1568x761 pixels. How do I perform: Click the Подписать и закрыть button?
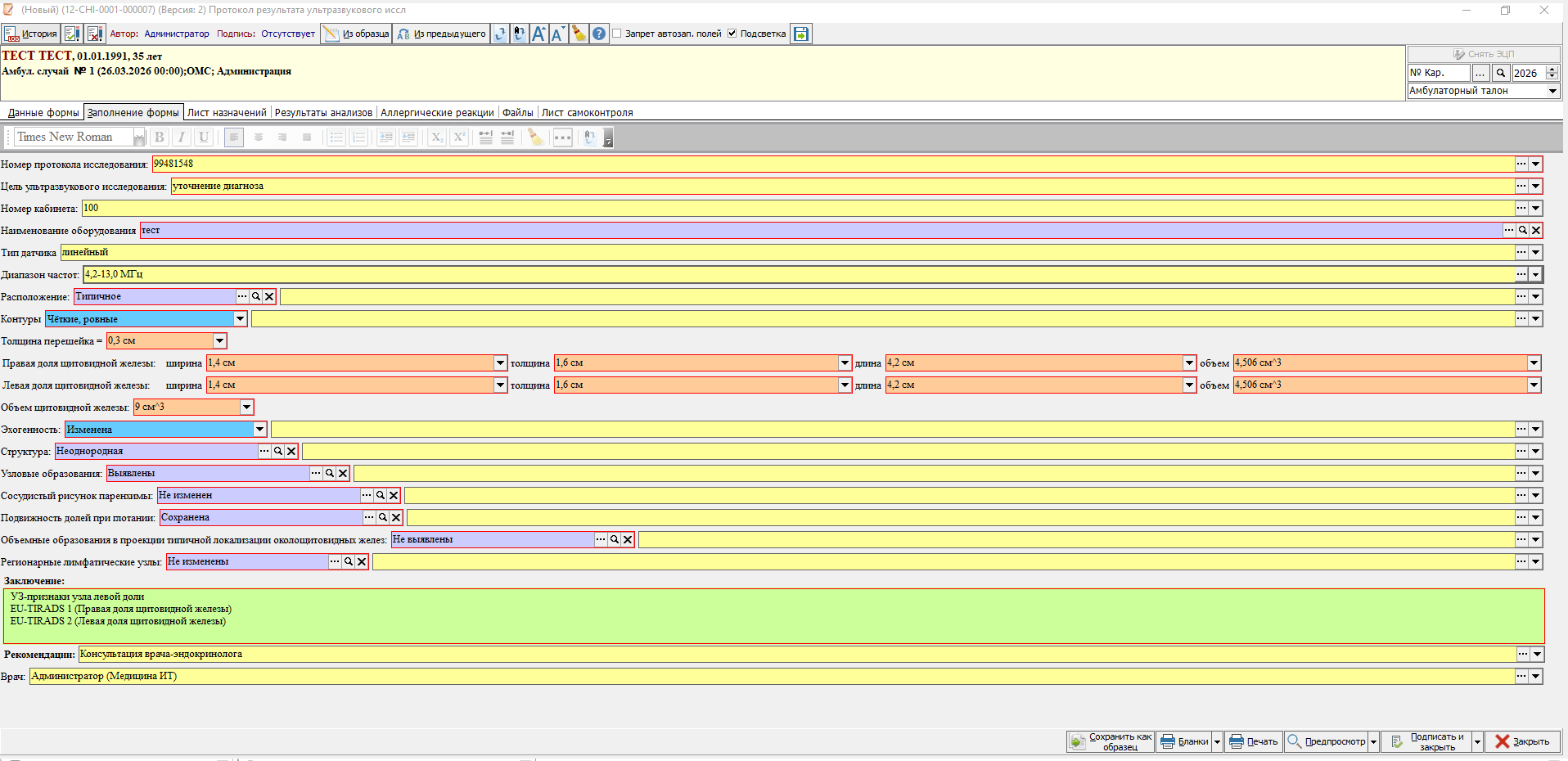1427,741
